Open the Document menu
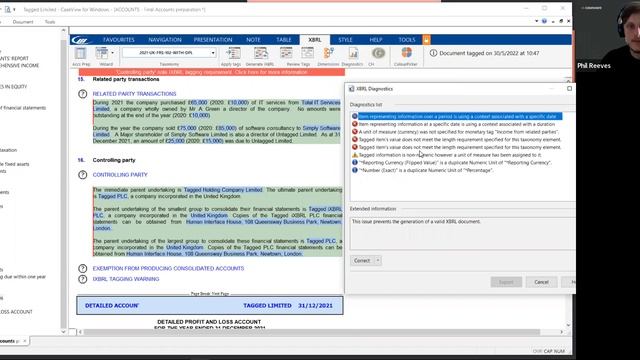Screen dimensions: 640x360 coord(23,22)
